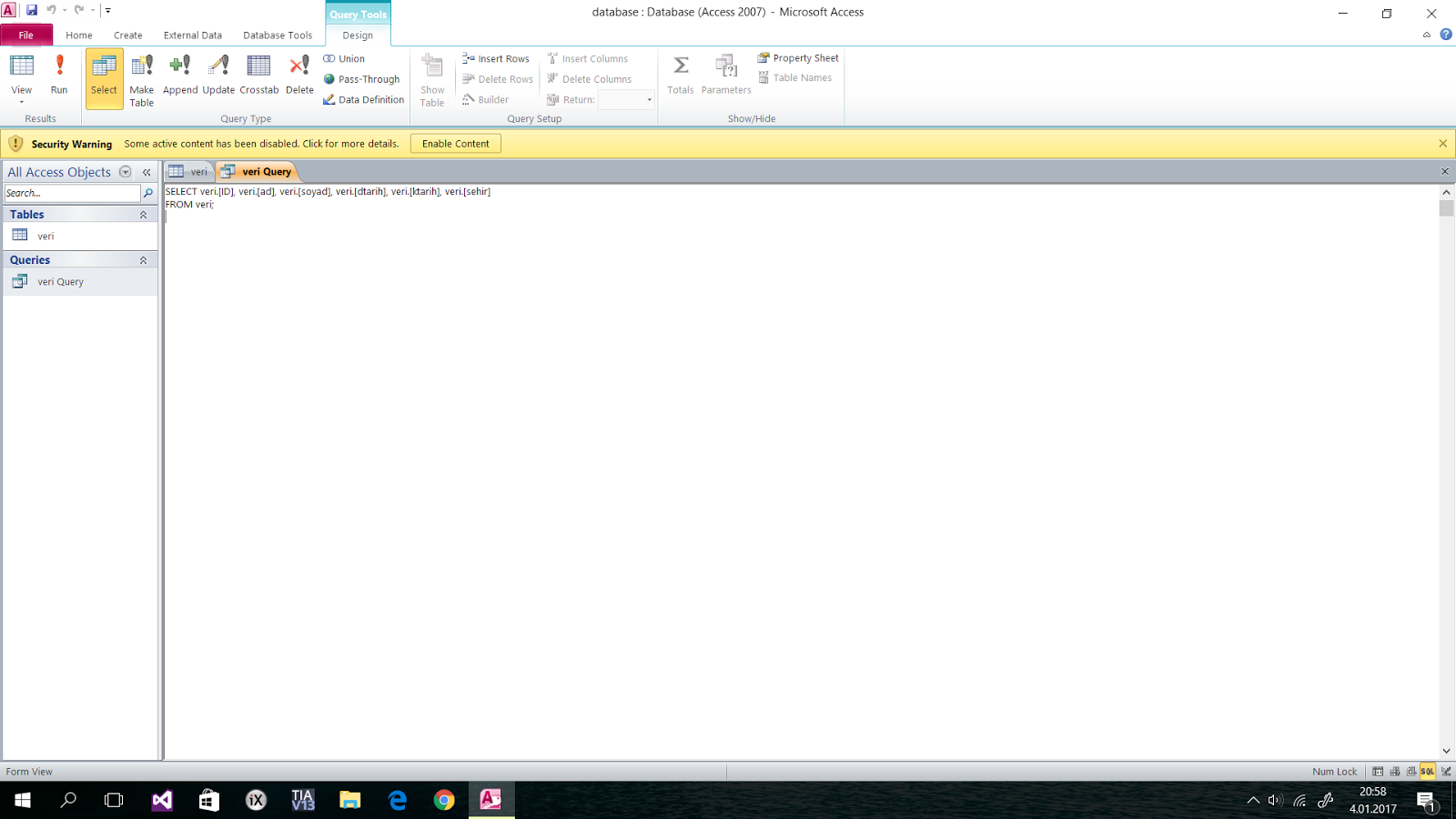The height and width of the screenshot is (819, 1456).
Task: Click Delete Columns in Query Setup
Action: tap(589, 79)
